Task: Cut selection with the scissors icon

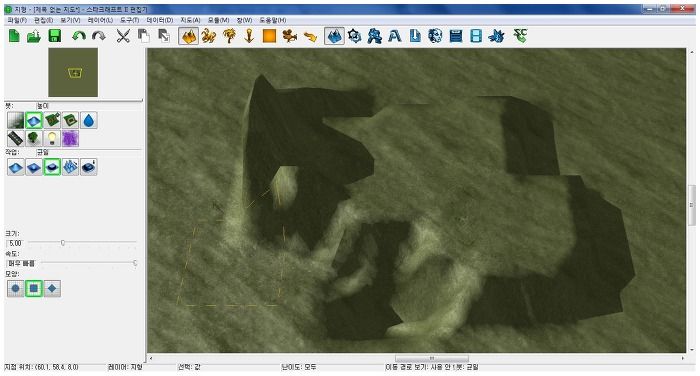Action: pos(123,36)
